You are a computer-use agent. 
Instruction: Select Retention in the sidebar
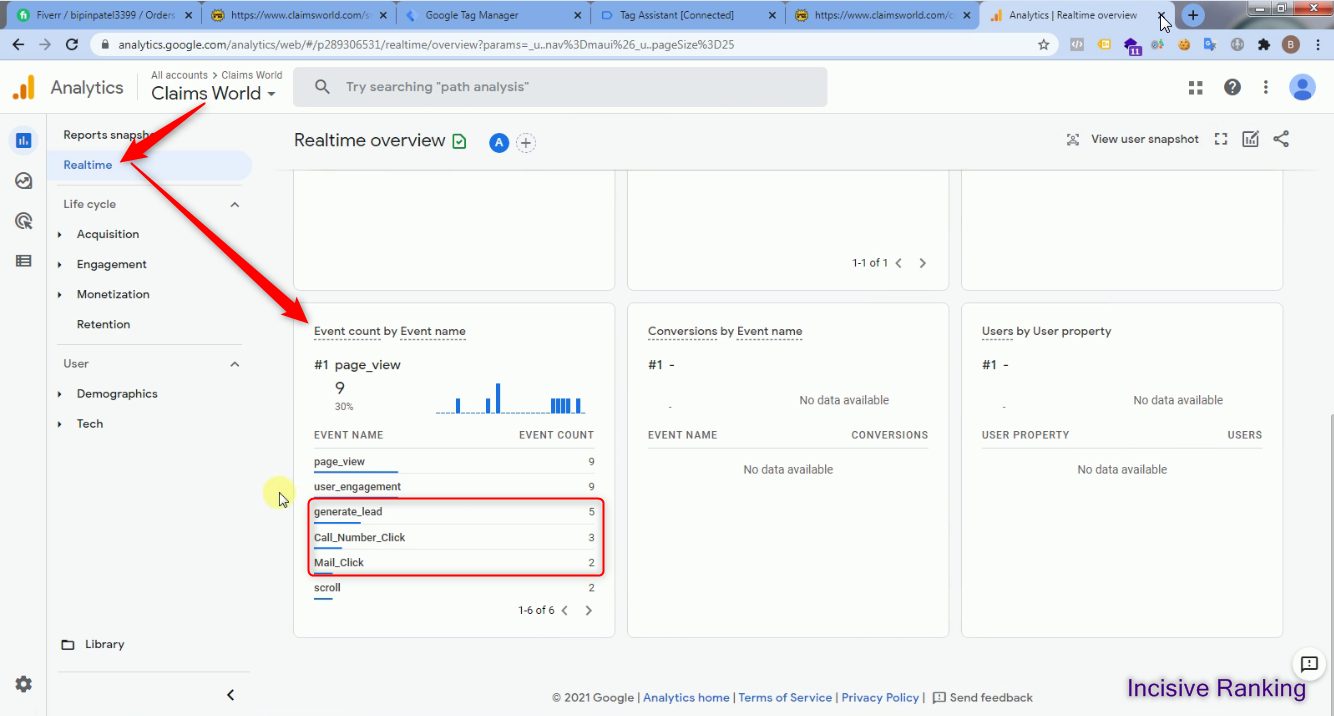click(x=103, y=324)
